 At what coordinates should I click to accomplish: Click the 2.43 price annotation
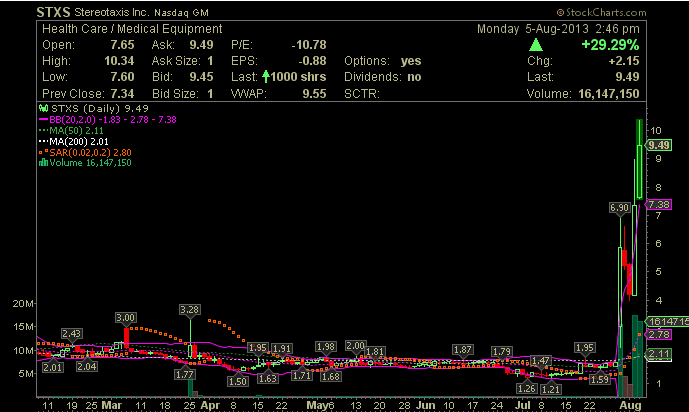(71, 333)
